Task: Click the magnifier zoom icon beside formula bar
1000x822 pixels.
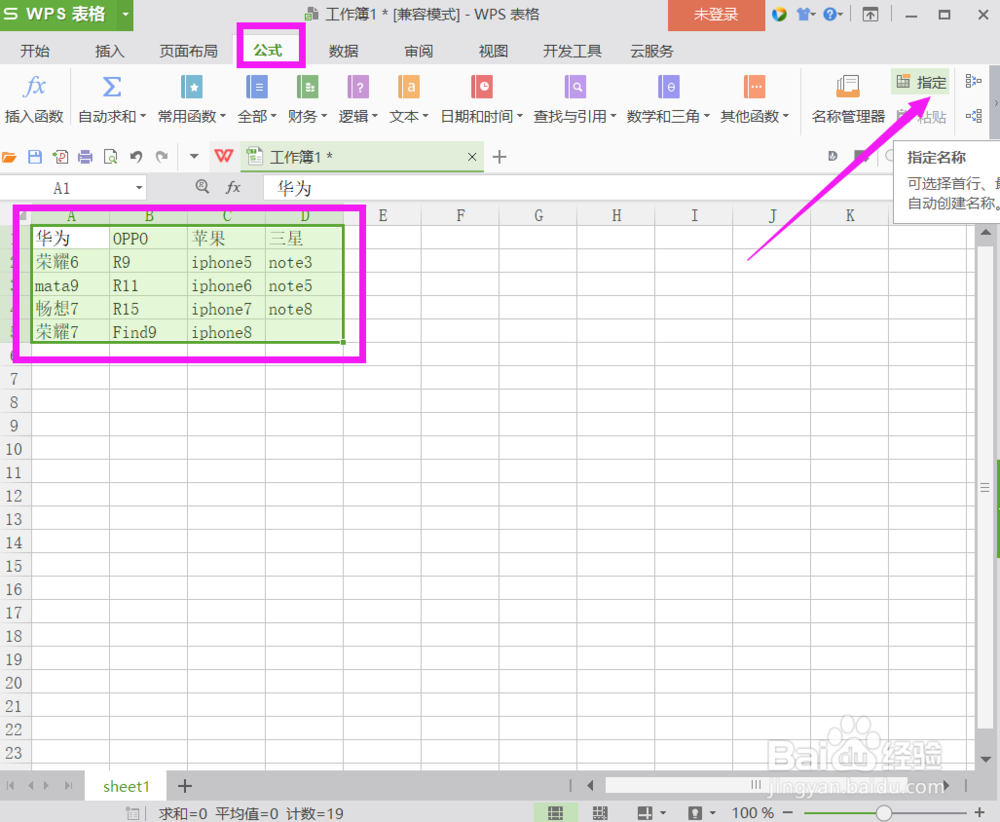Action: 202,187
